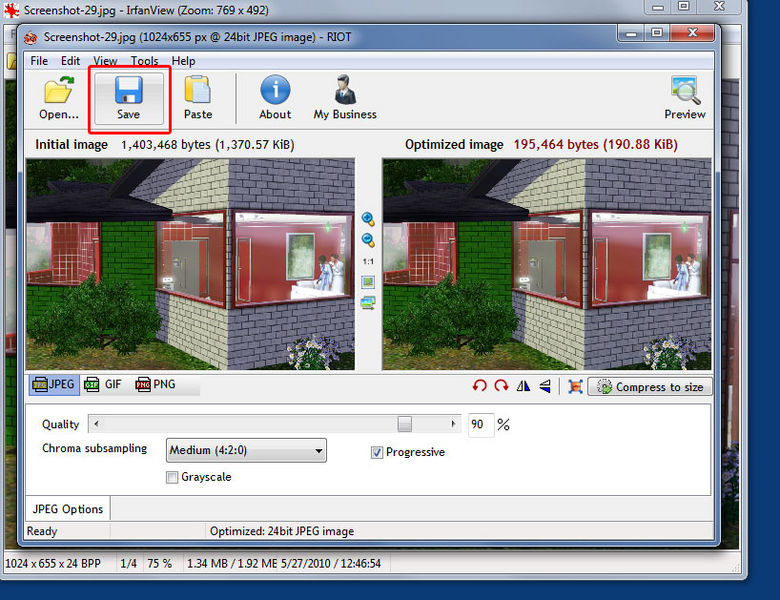The height and width of the screenshot is (600, 780).
Task: Click the Paste clipboard icon
Action: [197, 90]
